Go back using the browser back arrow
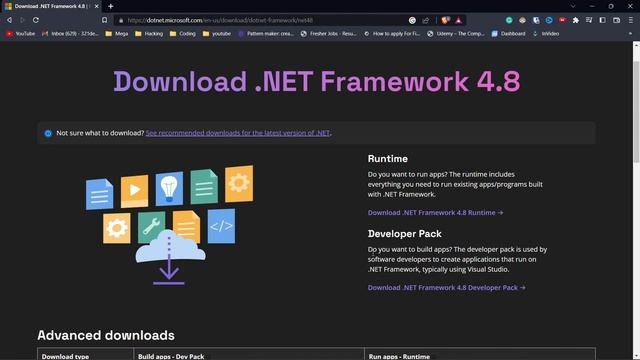This screenshot has width=640, height=360. point(9,20)
